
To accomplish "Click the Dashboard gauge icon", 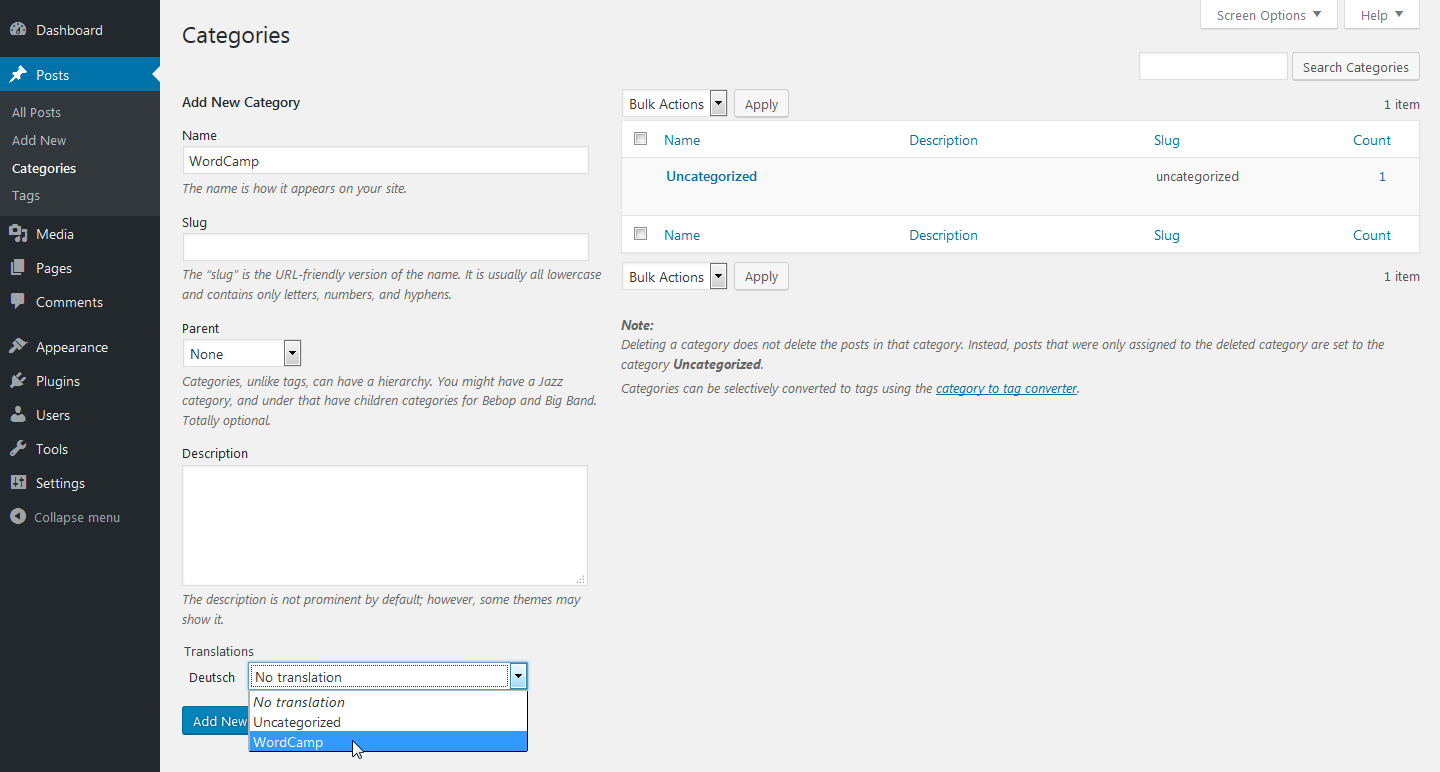I will pos(18,30).
